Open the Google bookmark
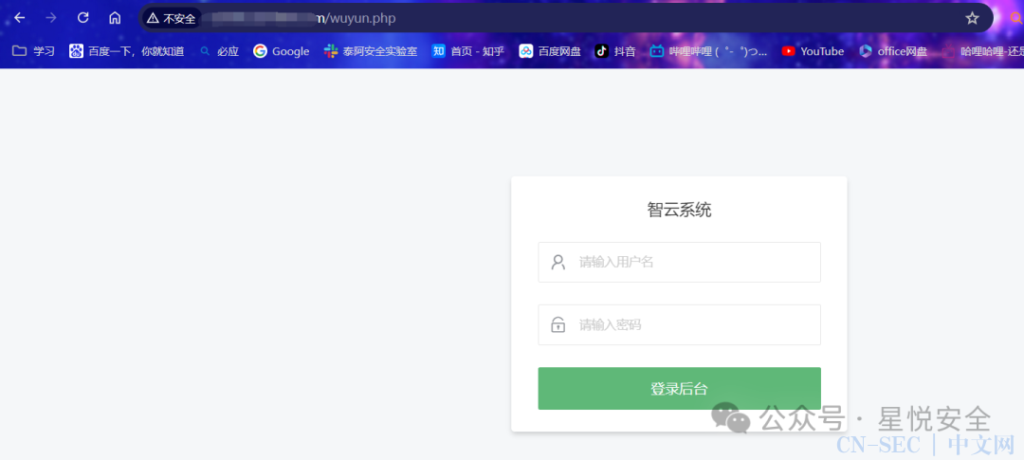The height and width of the screenshot is (460, 1024). (x=281, y=51)
